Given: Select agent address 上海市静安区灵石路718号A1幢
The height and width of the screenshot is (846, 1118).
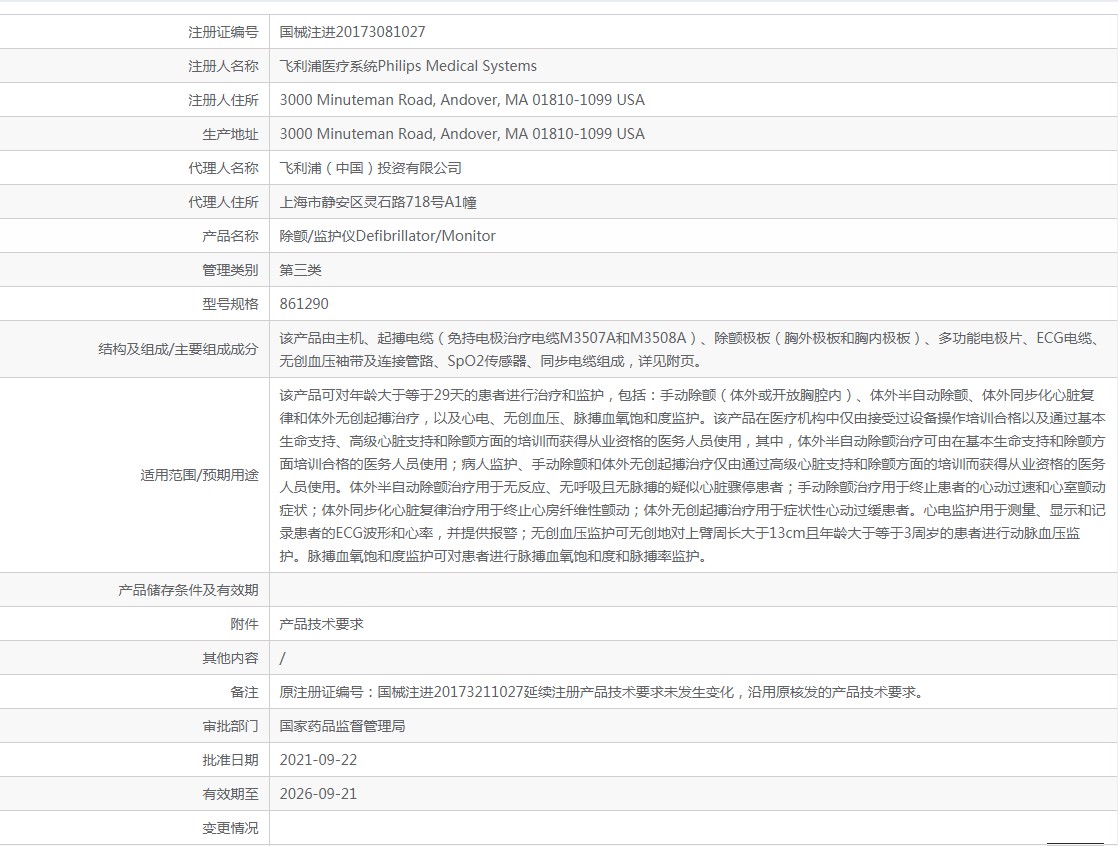Looking at the screenshot, I should pos(378,202).
